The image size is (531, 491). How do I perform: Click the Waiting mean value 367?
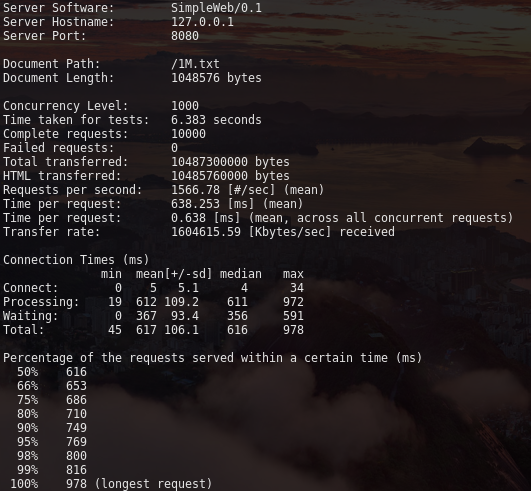click(x=146, y=316)
